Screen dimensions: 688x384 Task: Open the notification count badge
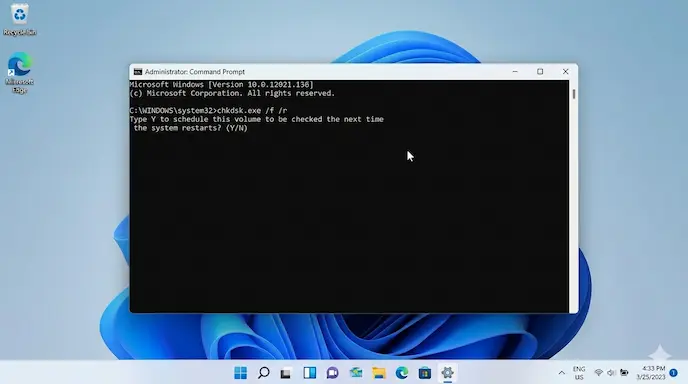[674, 373]
